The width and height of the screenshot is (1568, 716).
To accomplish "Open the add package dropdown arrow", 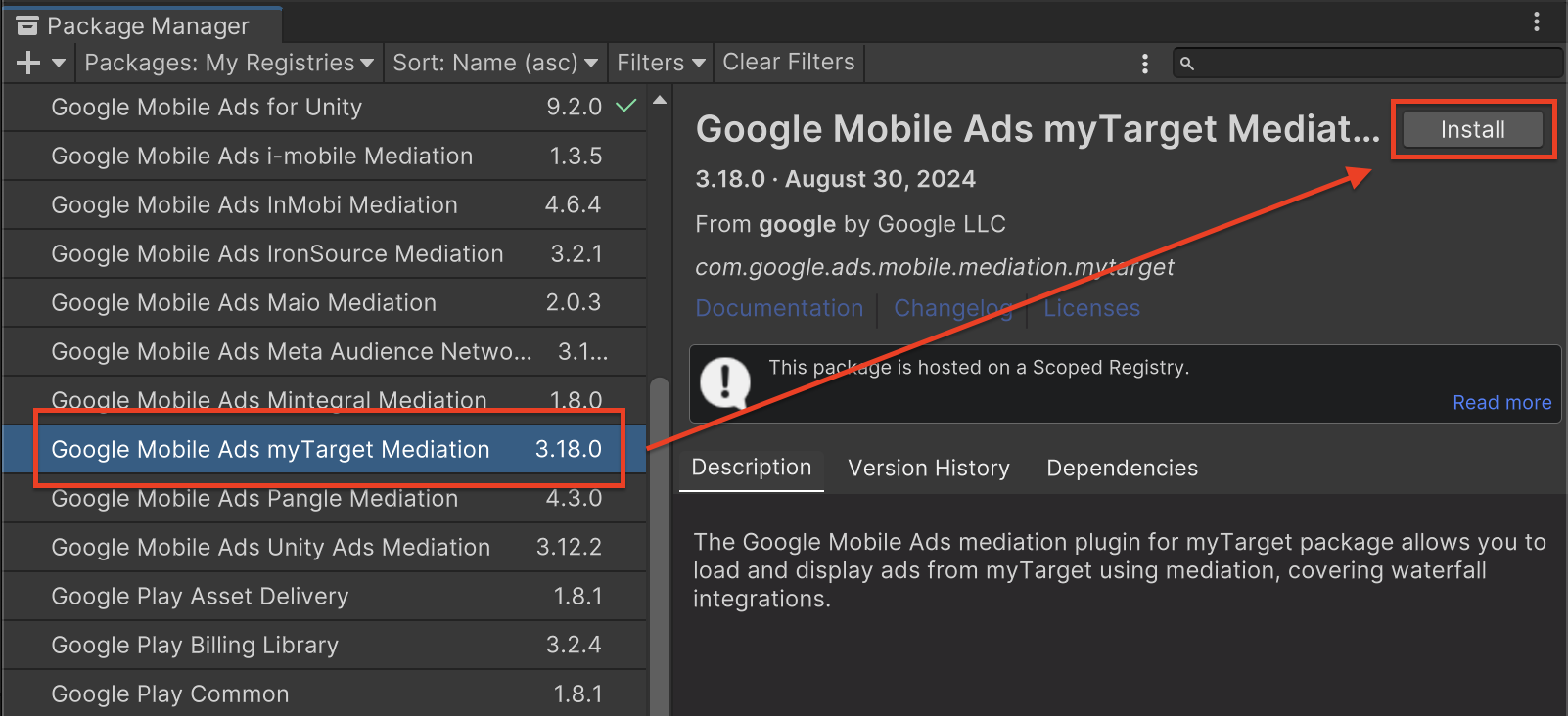I will pos(59,63).
